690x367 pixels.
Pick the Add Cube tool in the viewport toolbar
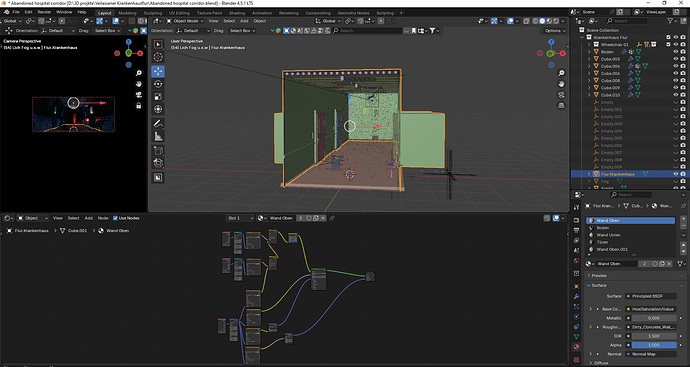[x=158, y=150]
